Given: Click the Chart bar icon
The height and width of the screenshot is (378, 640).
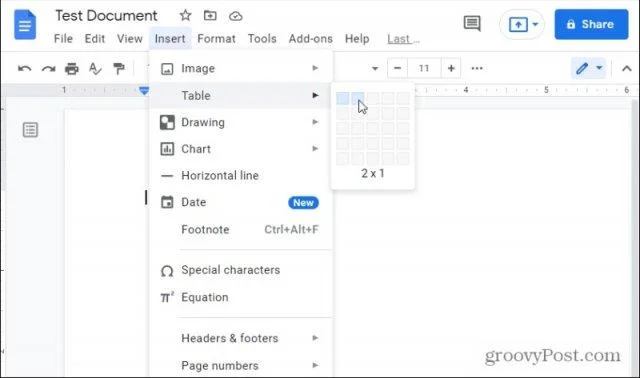Looking at the screenshot, I should (x=167, y=149).
